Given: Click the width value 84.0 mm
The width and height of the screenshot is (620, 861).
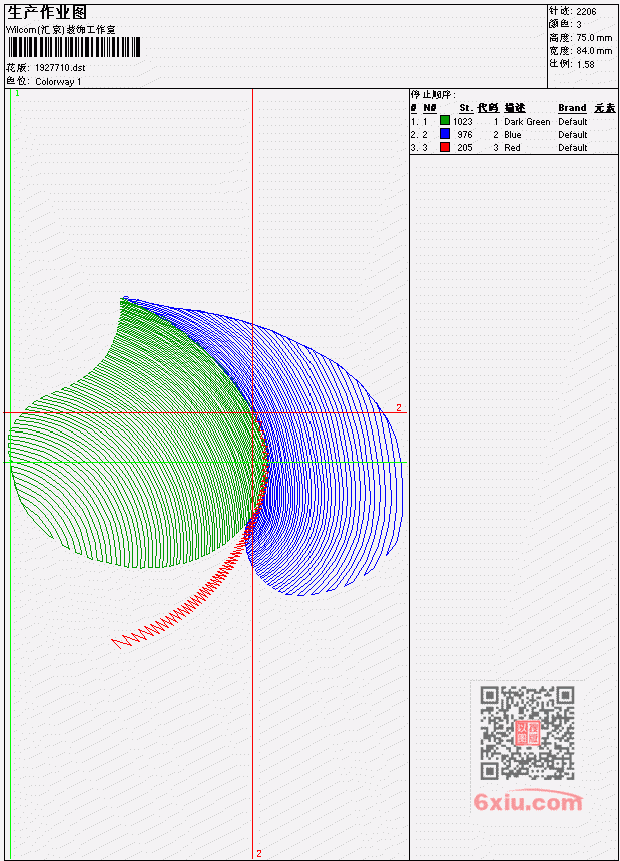Looking at the screenshot, I should coord(594,51).
